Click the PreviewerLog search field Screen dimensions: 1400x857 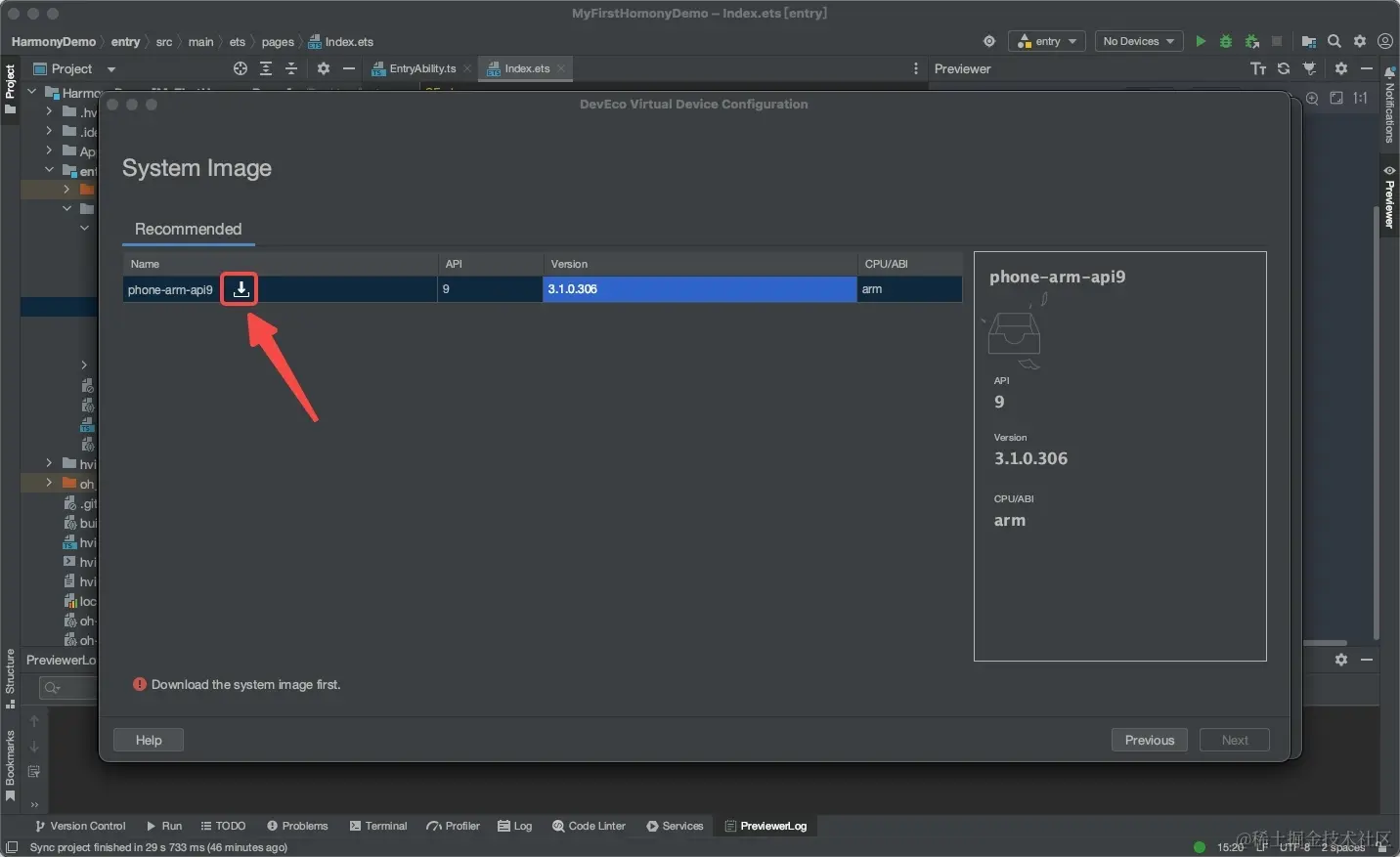pos(68,688)
